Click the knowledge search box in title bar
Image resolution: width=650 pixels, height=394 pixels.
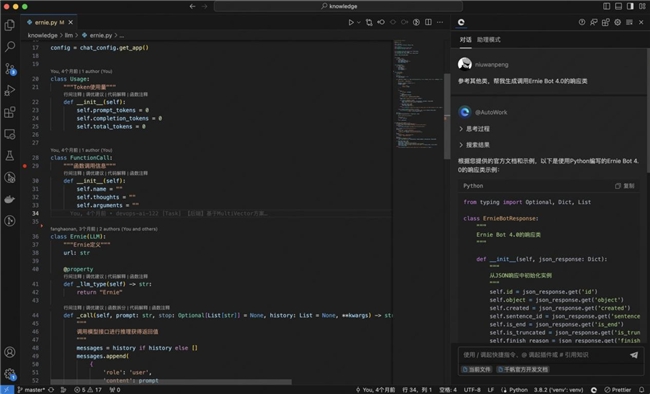tap(338, 6)
